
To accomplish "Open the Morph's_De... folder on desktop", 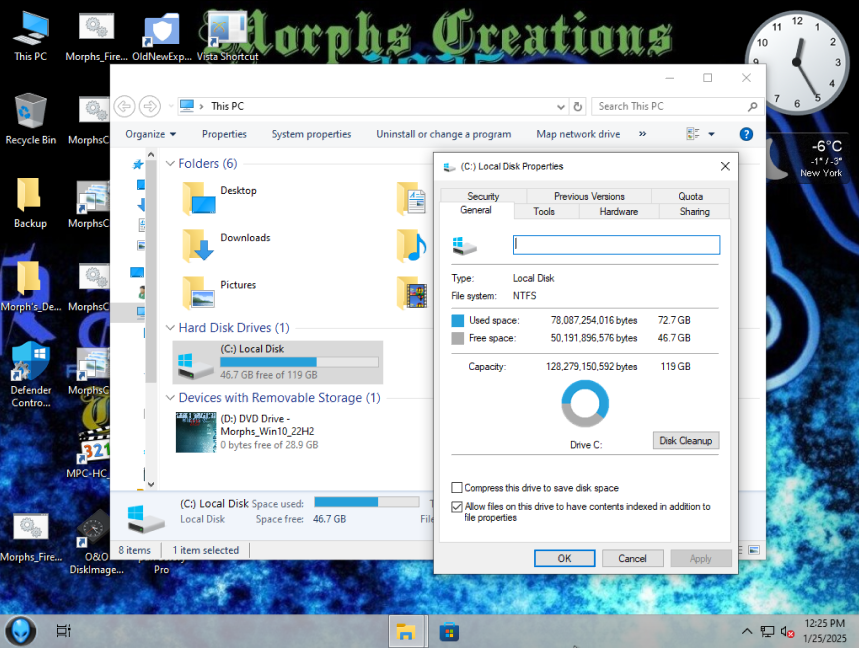I will [x=31, y=286].
